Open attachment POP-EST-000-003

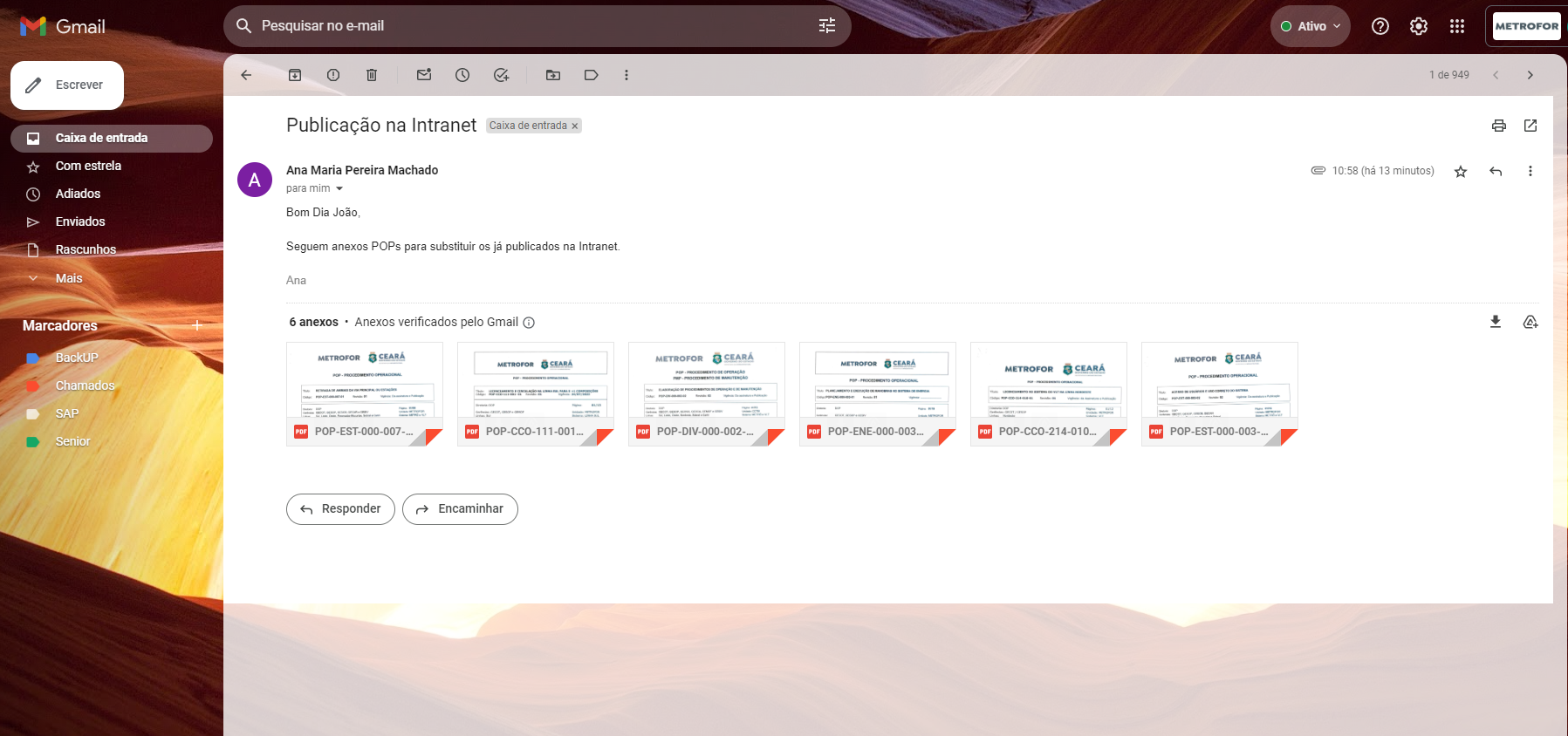pyautogui.click(x=1220, y=394)
